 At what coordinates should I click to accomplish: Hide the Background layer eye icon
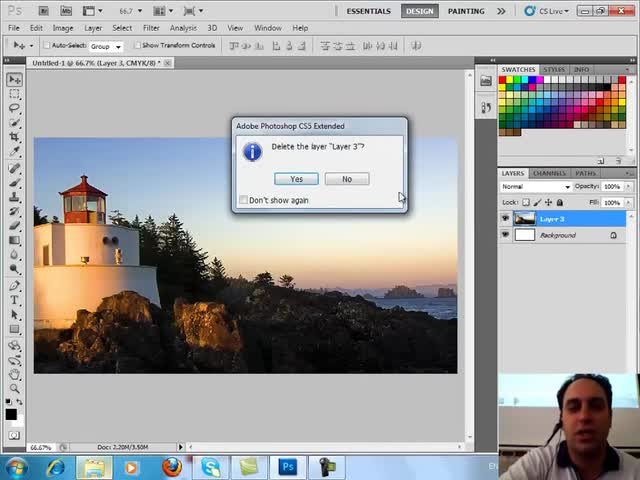[505, 235]
